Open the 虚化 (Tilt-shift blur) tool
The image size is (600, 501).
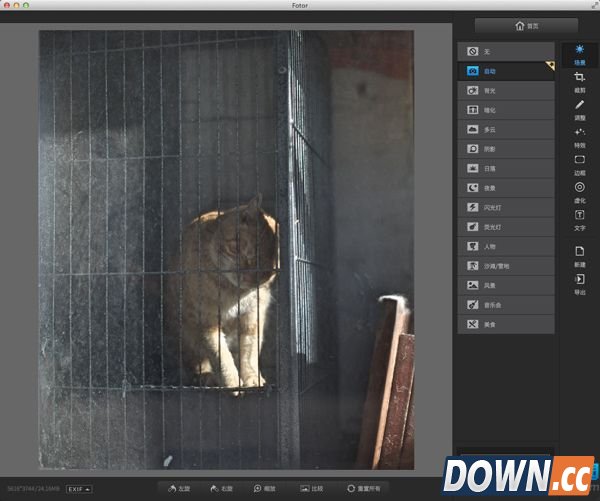tap(580, 191)
